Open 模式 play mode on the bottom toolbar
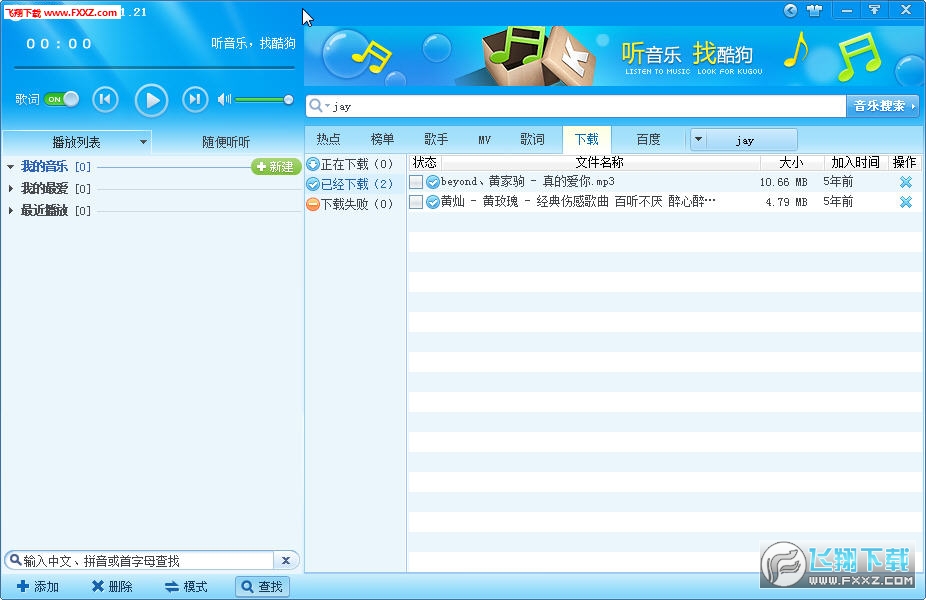 [x=170, y=587]
